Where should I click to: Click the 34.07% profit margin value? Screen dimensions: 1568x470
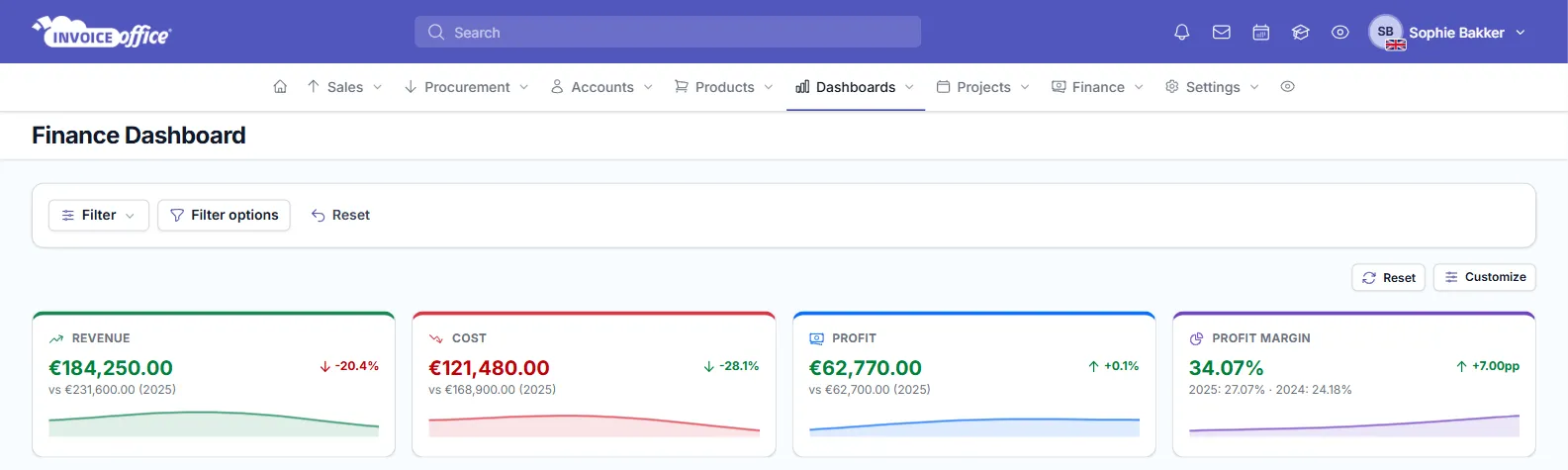pos(1227,368)
